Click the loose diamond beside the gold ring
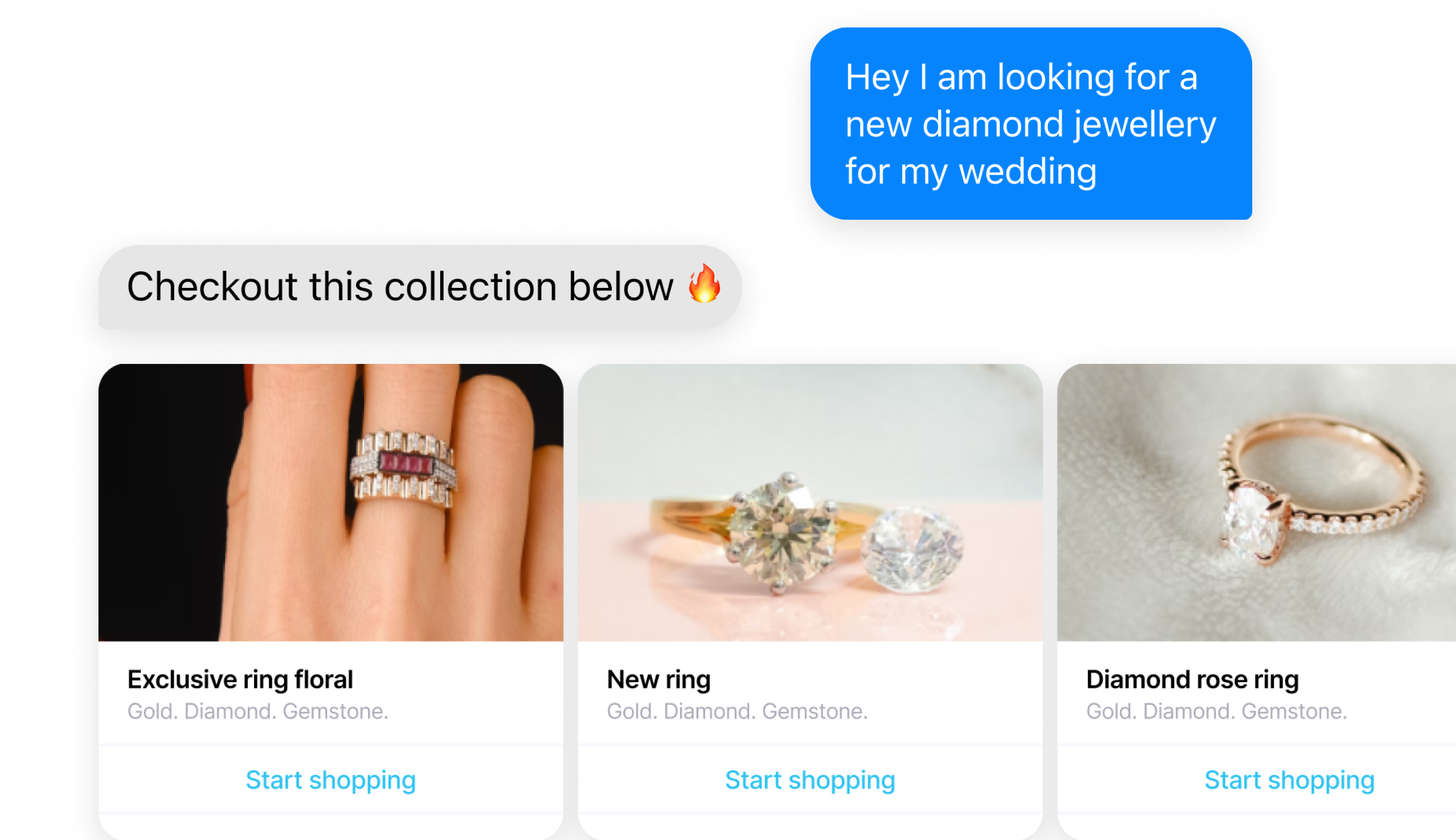1456x840 pixels. coord(912,548)
